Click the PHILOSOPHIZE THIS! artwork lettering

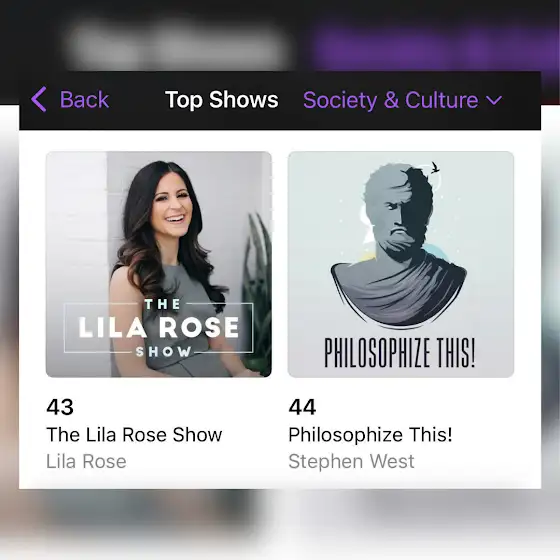400,353
